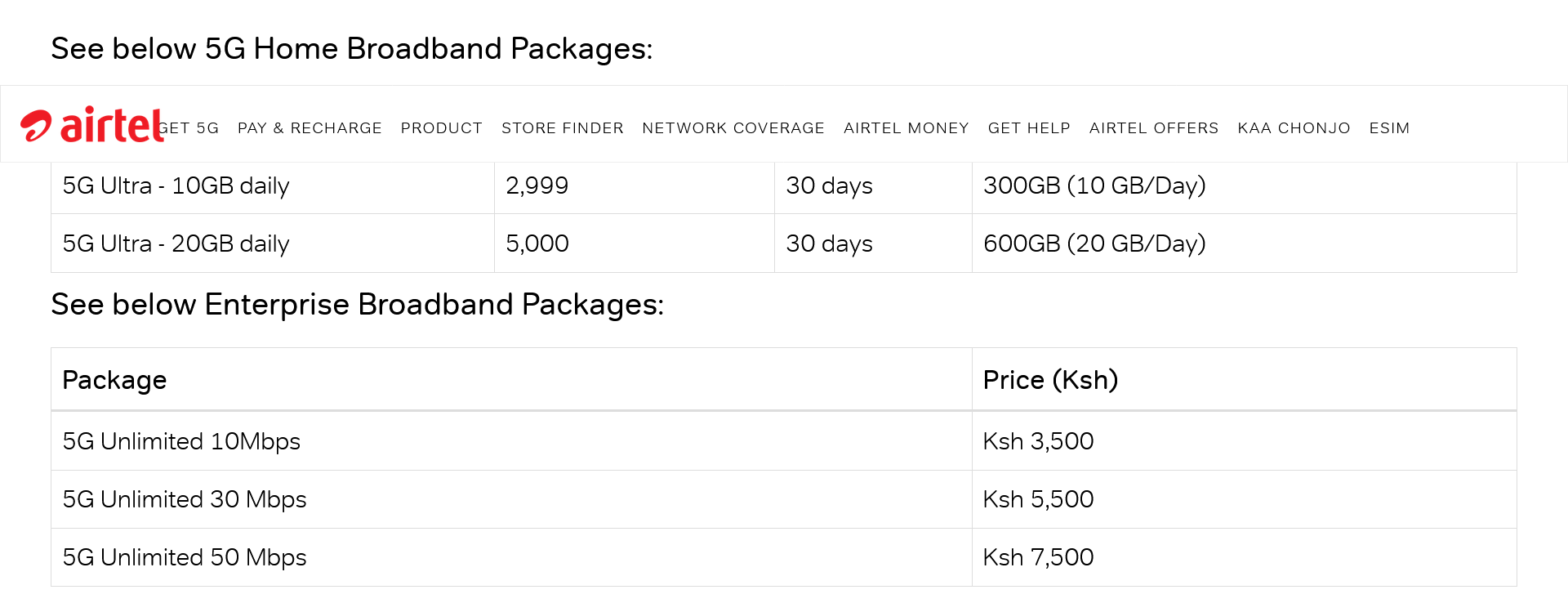The image size is (1568, 612).
Task: Click GET HELP in the navbar
Action: tap(1028, 128)
